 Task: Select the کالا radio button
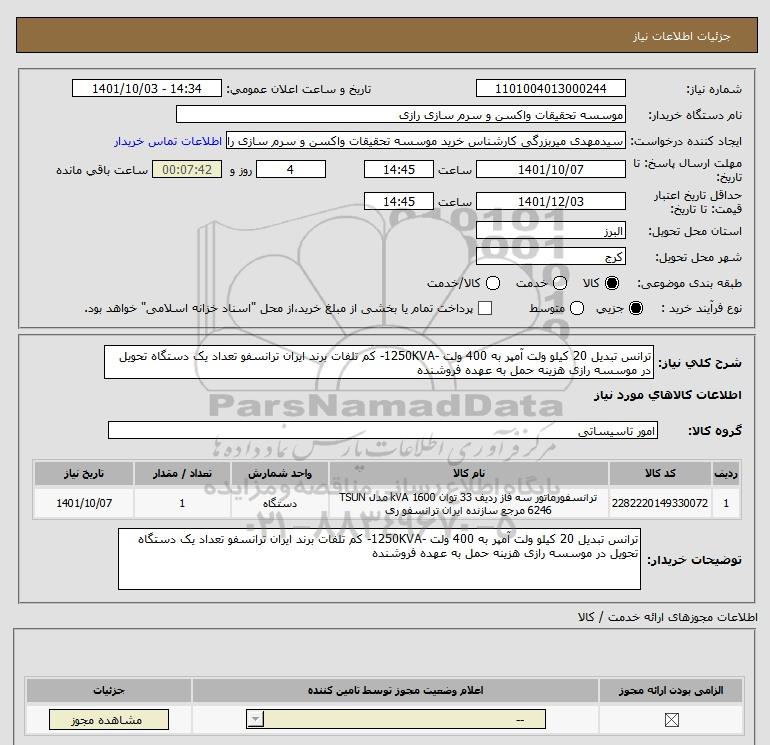(612, 283)
